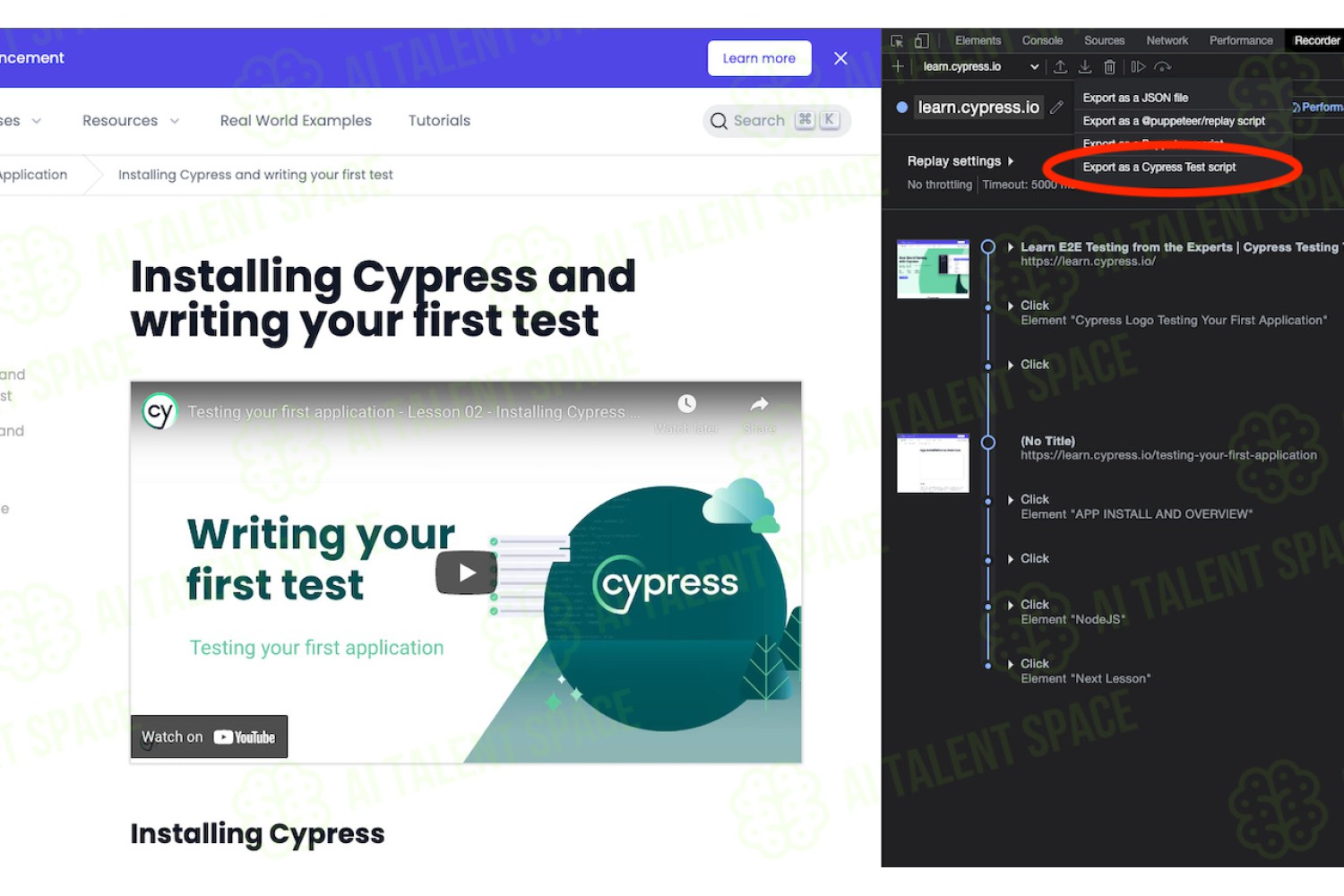Switch to the Sources tab

pos(1104,41)
